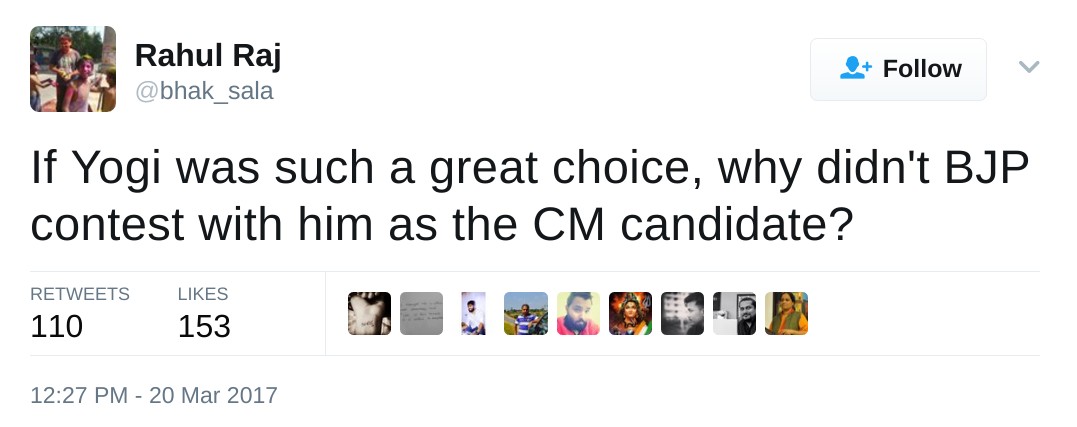View the 110 retweets list
Viewport: 1077px width, 427px height.
click(57, 326)
